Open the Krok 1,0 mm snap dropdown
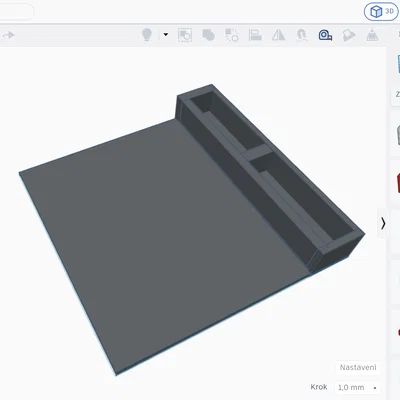 click(x=357, y=387)
